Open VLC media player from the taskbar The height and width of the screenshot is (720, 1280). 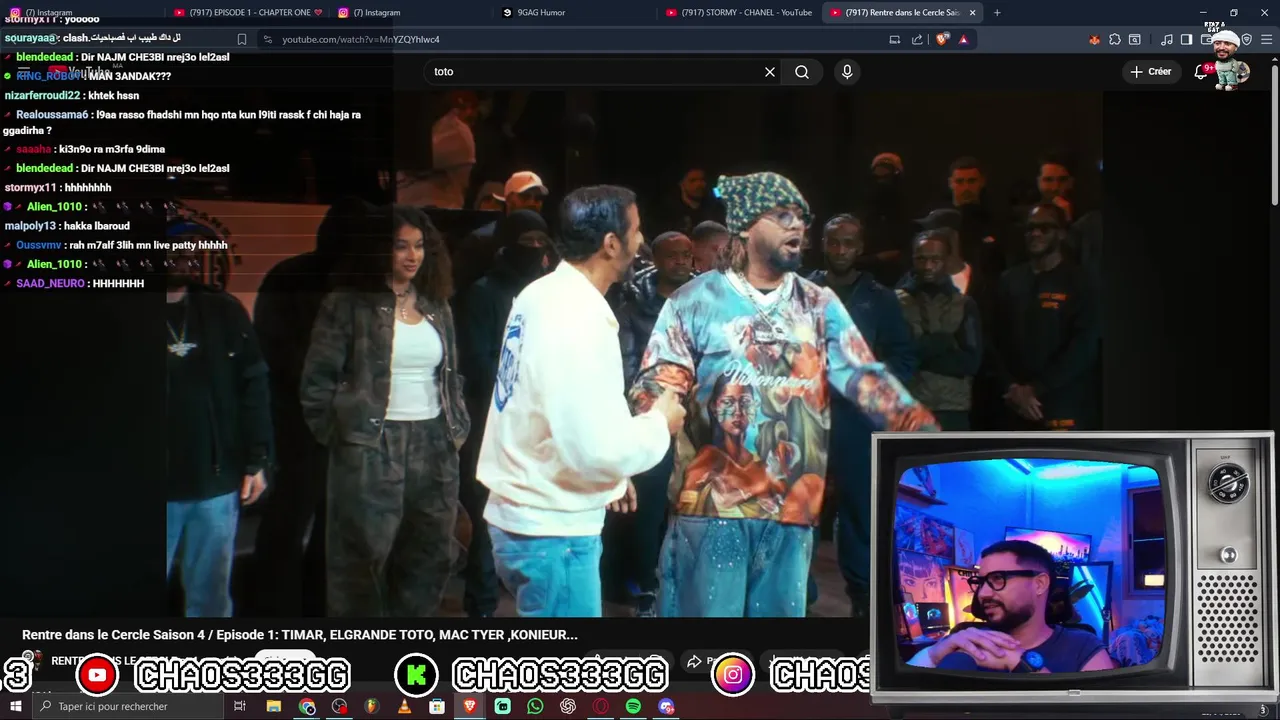[404, 707]
